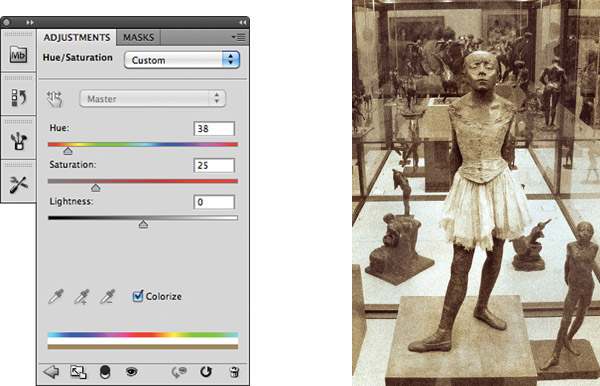
Task: Delete this adjustment layer trash icon
Action: pyautogui.click(x=234, y=372)
